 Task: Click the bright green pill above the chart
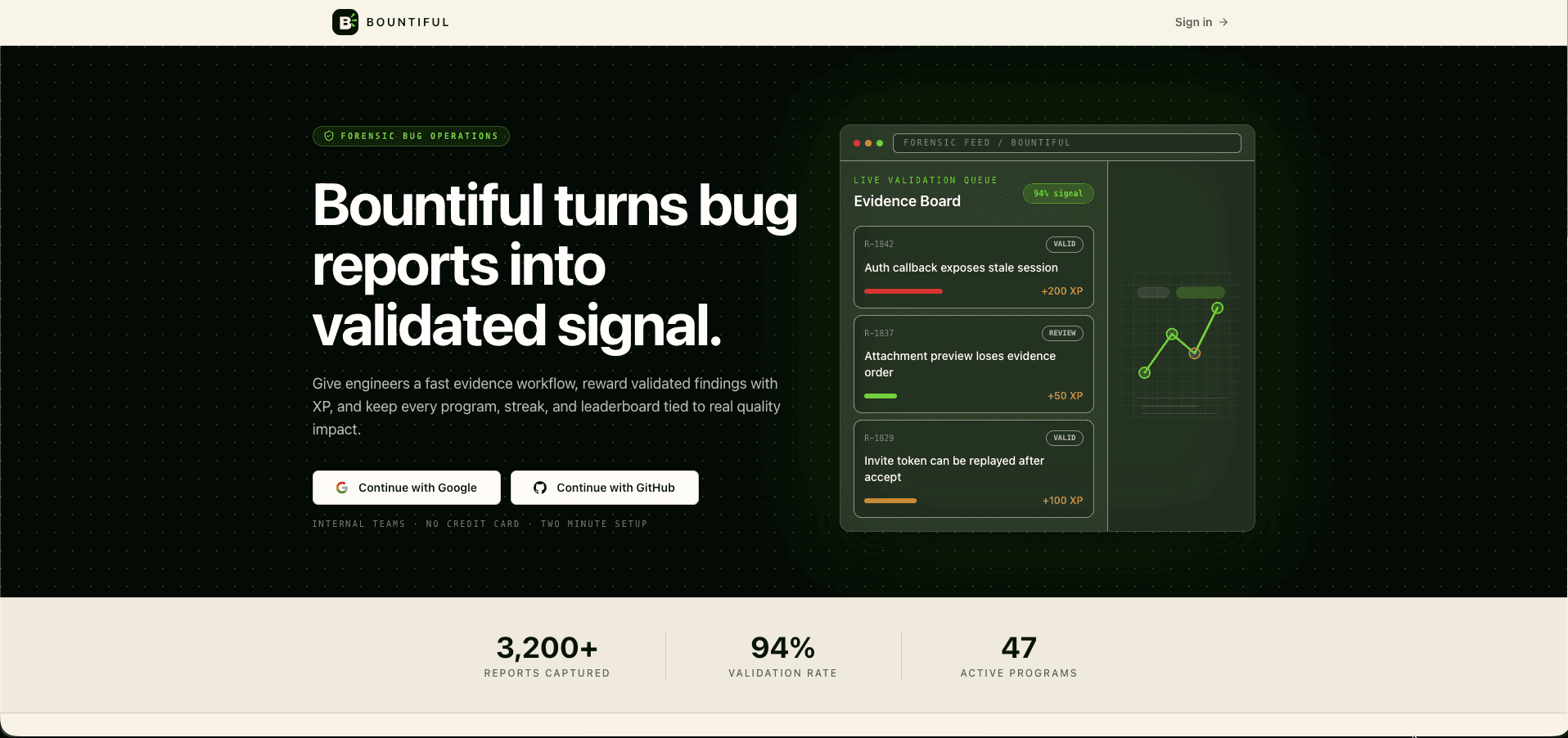coord(1201,292)
